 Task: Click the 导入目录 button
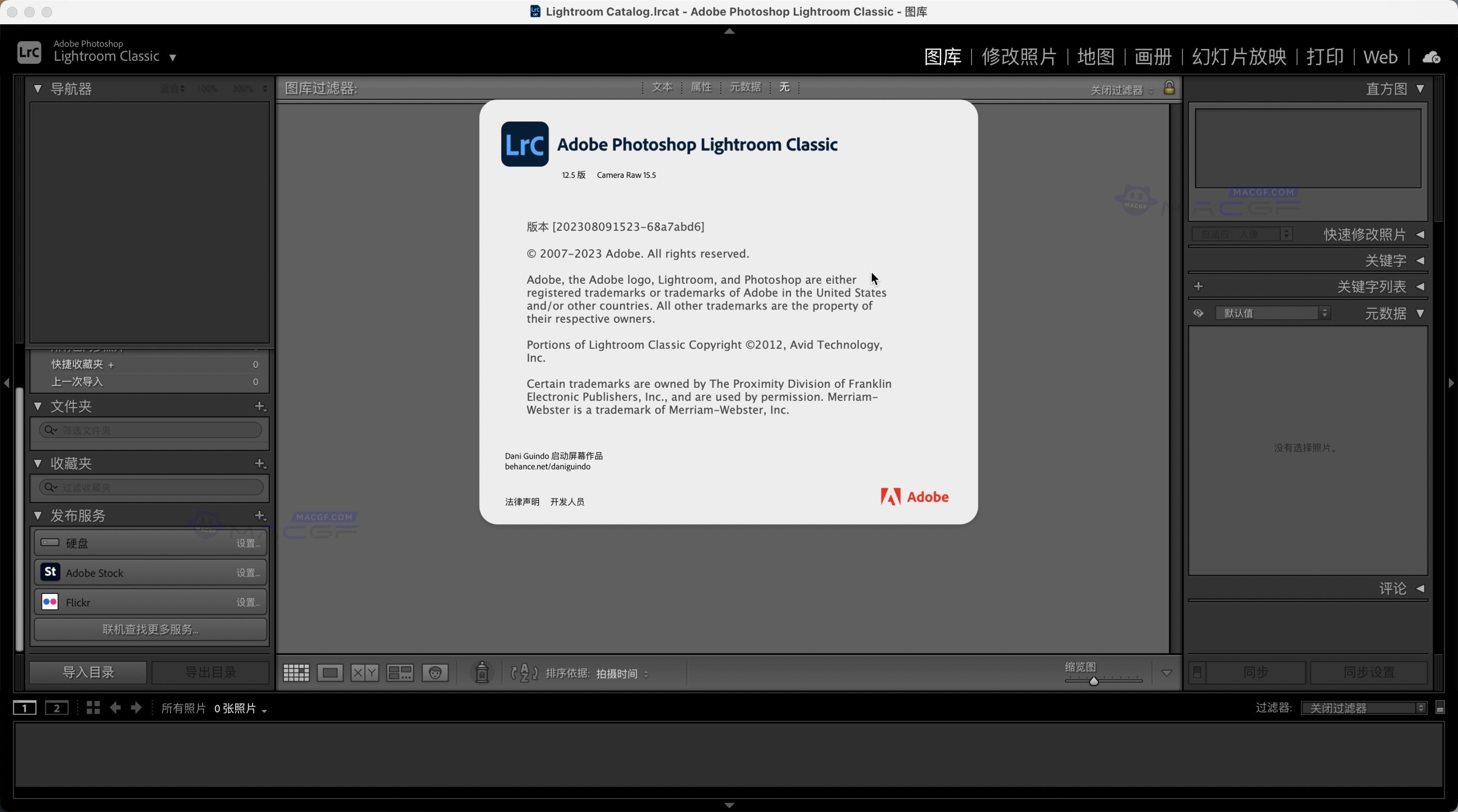click(87, 672)
